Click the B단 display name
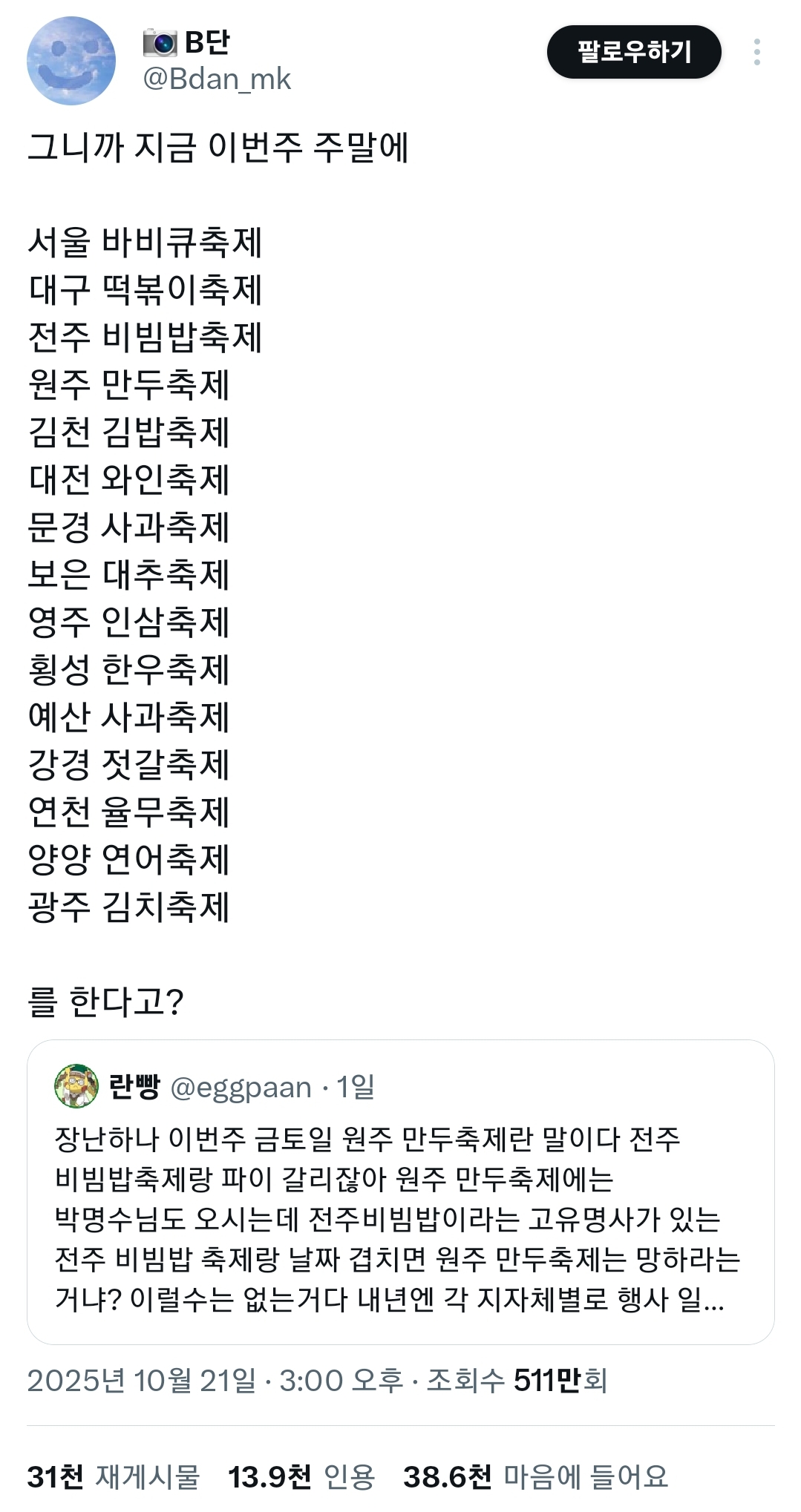The width and height of the screenshot is (801, 1512). pyautogui.click(x=207, y=43)
